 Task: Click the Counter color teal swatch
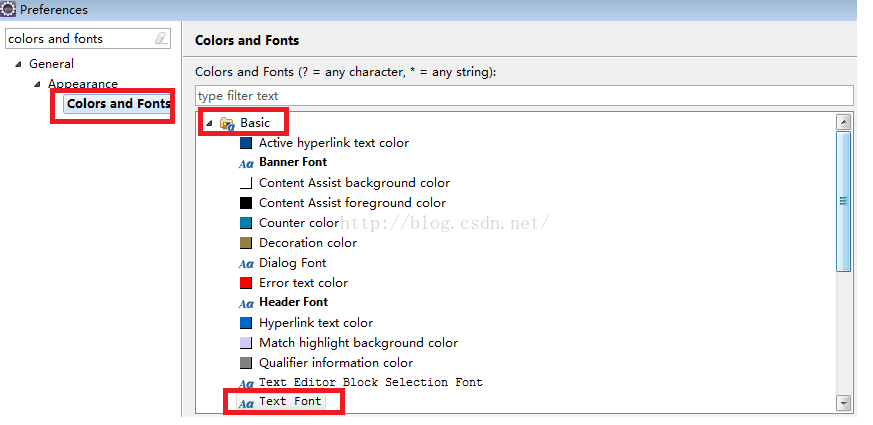point(246,223)
